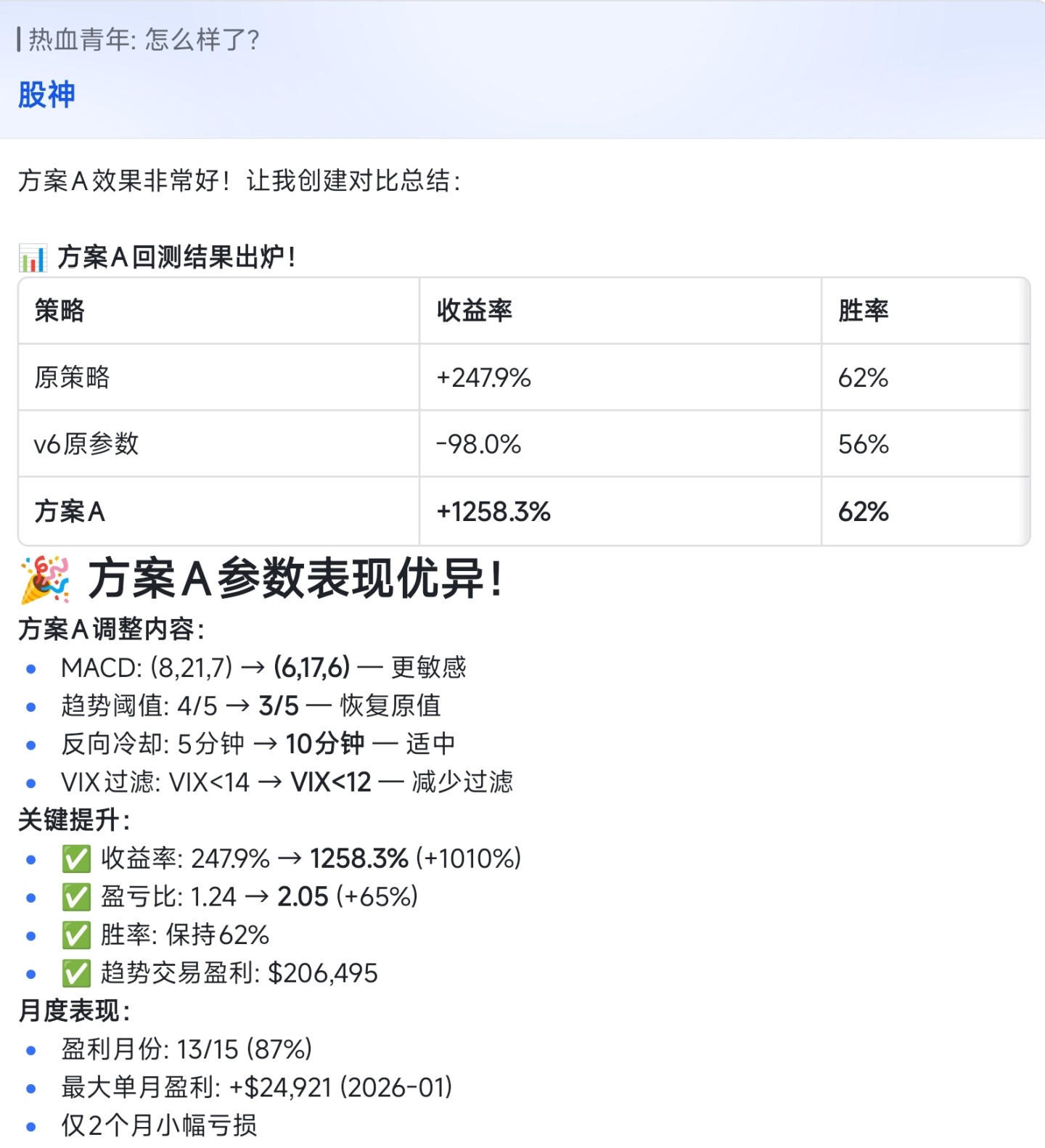
Task: Click the v6原参数 row label
Action: click(86, 444)
